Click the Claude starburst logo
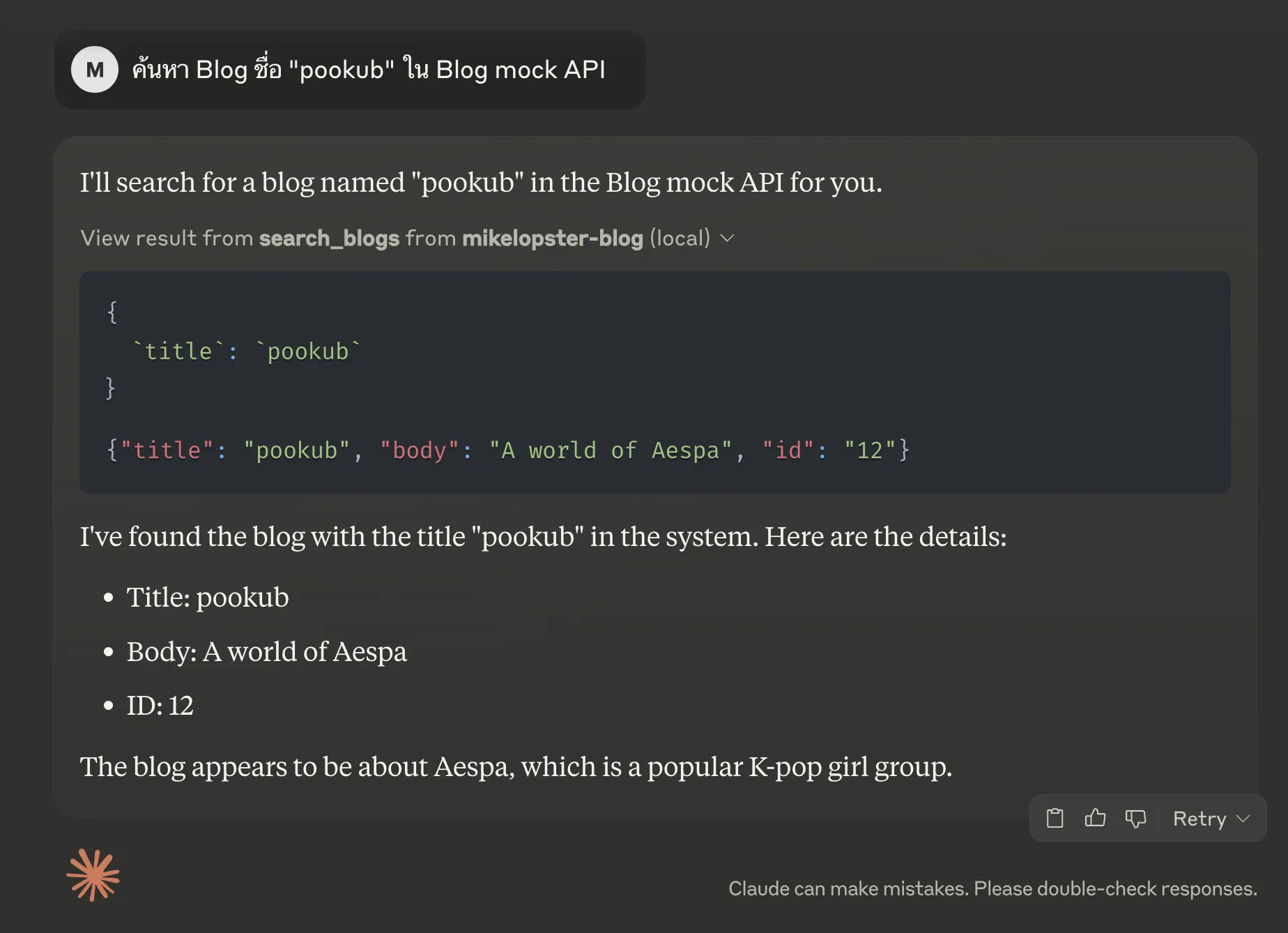Screen dimensions: 1288x933 pyautogui.click(x=93, y=875)
